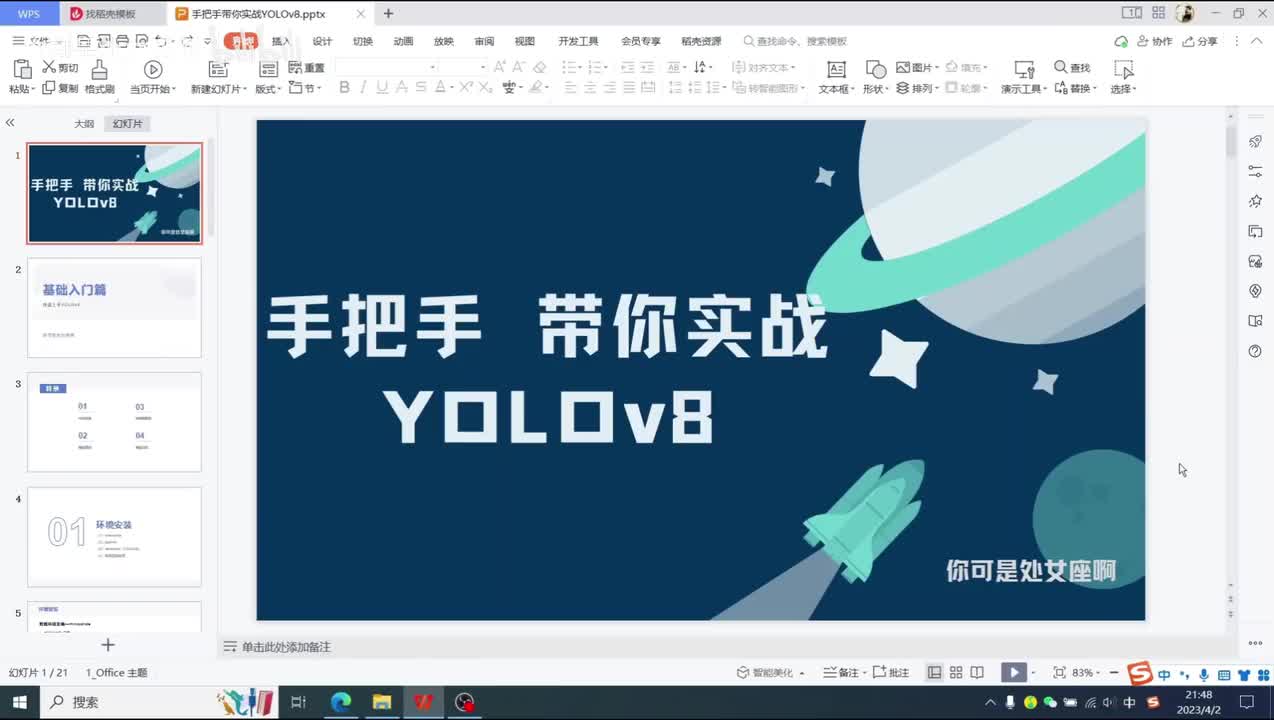Click the Text Box (文本框) icon
The image size is (1274, 720).
tap(836, 69)
